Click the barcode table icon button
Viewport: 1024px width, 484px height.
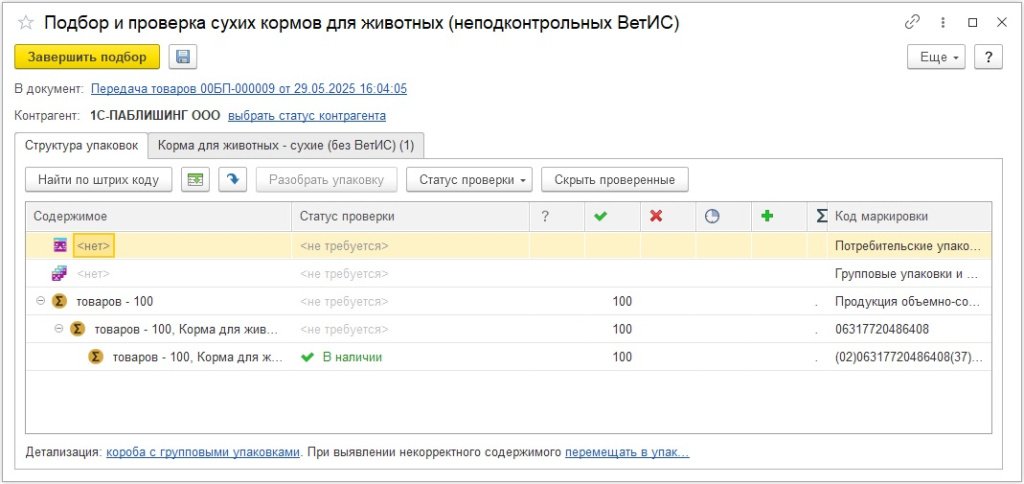coord(196,180)
